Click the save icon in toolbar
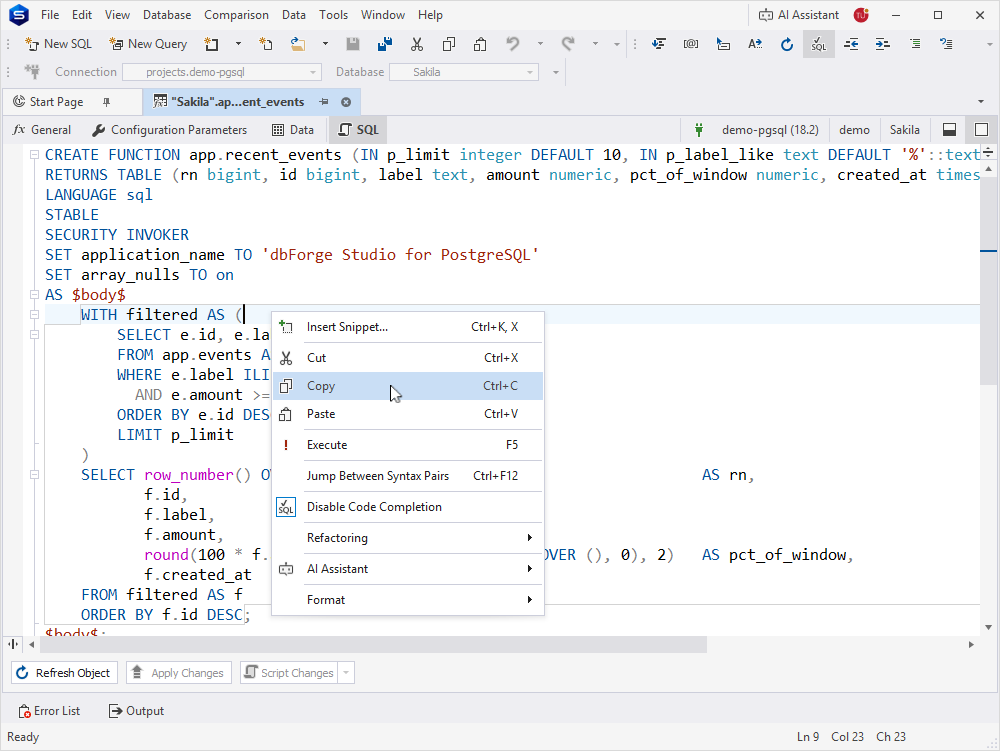1000x751 pixels. click(353, 44)
